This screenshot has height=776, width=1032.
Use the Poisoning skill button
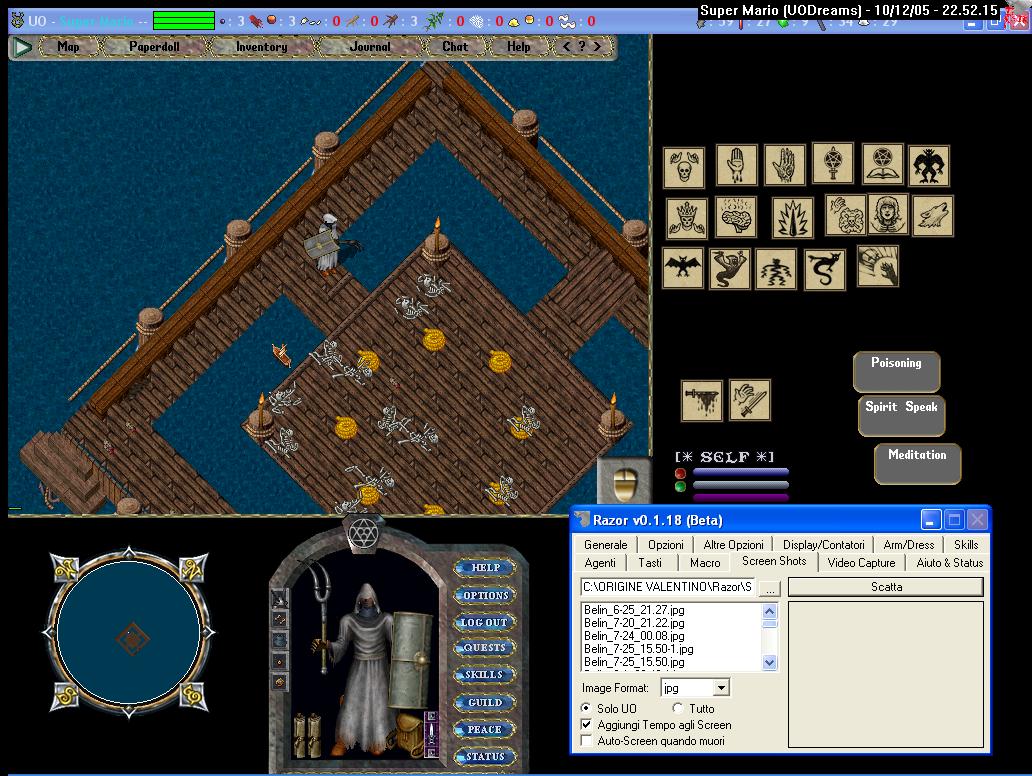pyautogui.click(x=896, y=372)
